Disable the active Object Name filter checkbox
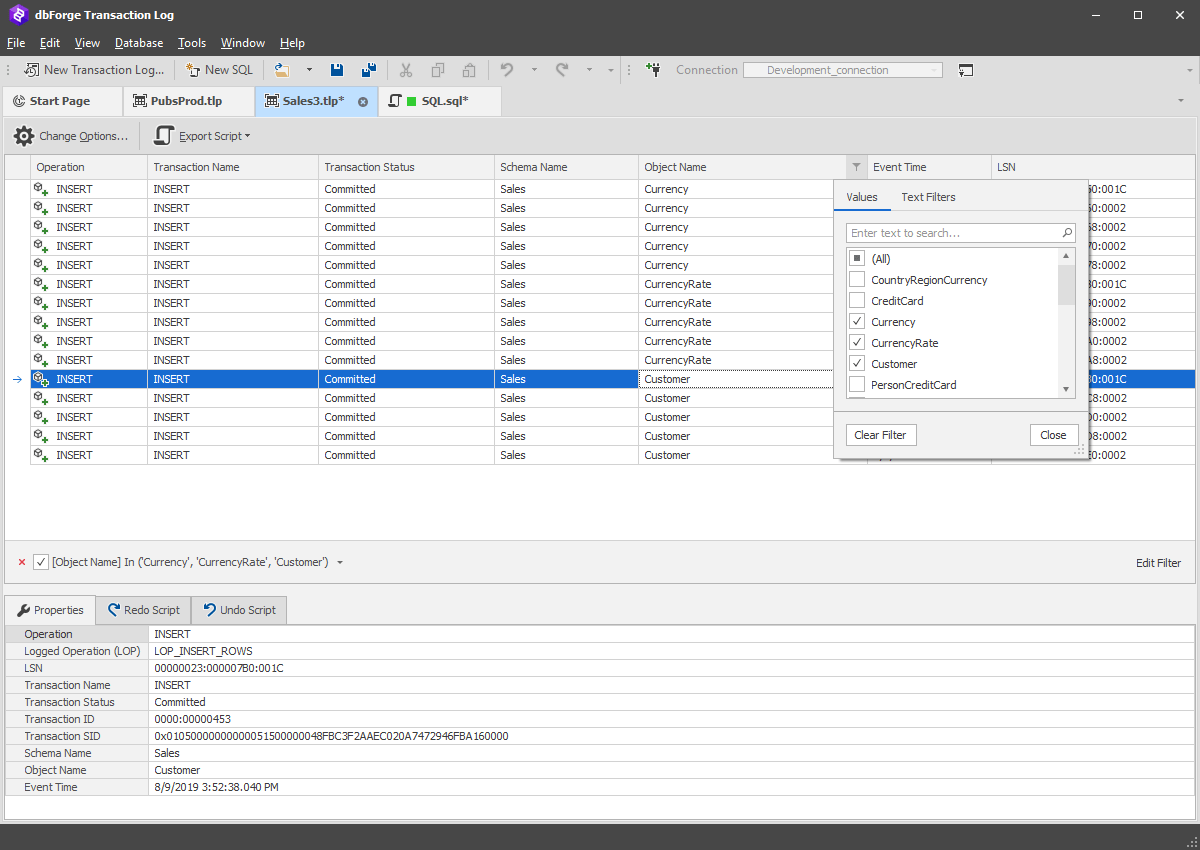The height and width of the screenshot is (850, 1200). 41,562
